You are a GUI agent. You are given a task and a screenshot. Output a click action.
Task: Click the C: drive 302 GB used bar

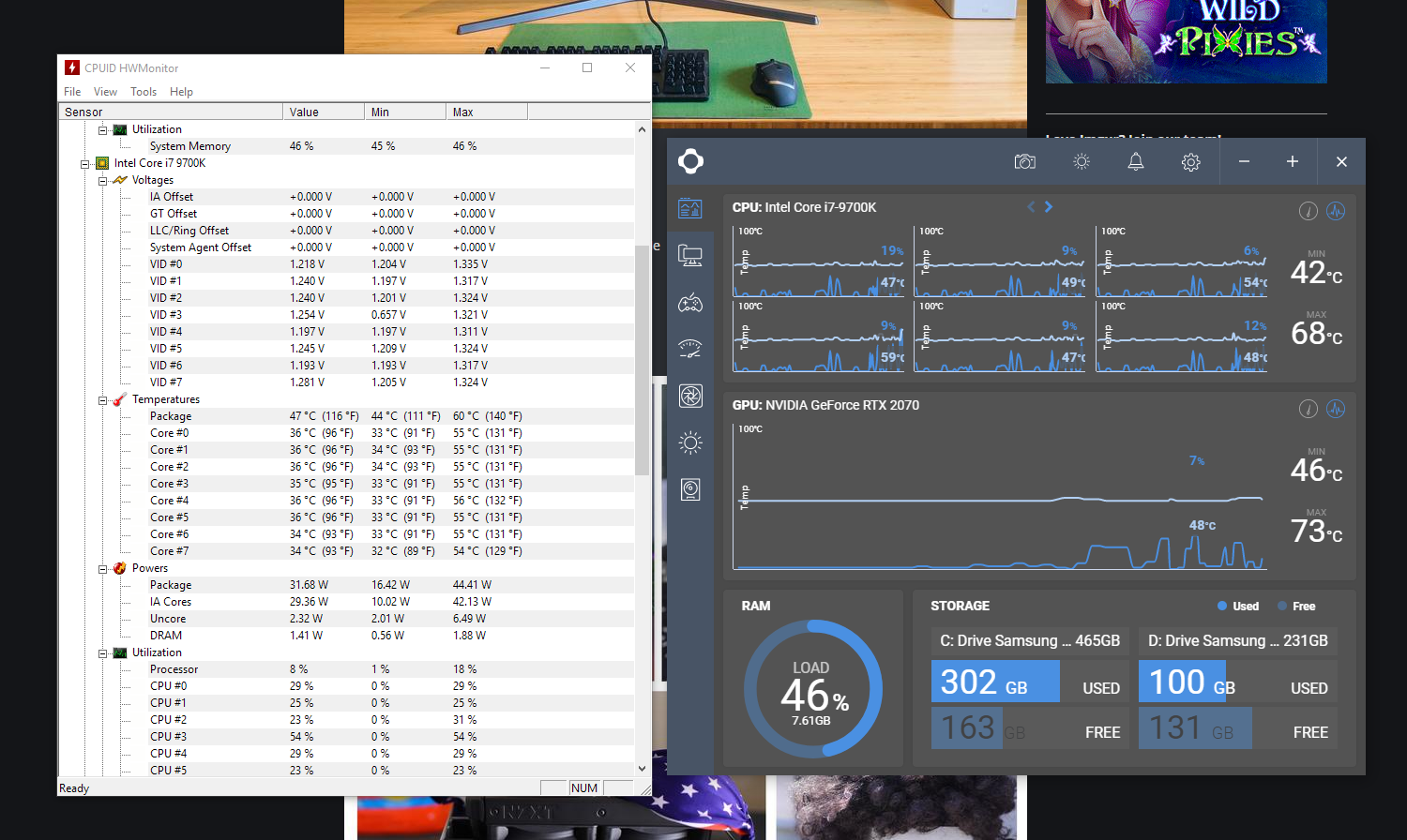[995, 682]
